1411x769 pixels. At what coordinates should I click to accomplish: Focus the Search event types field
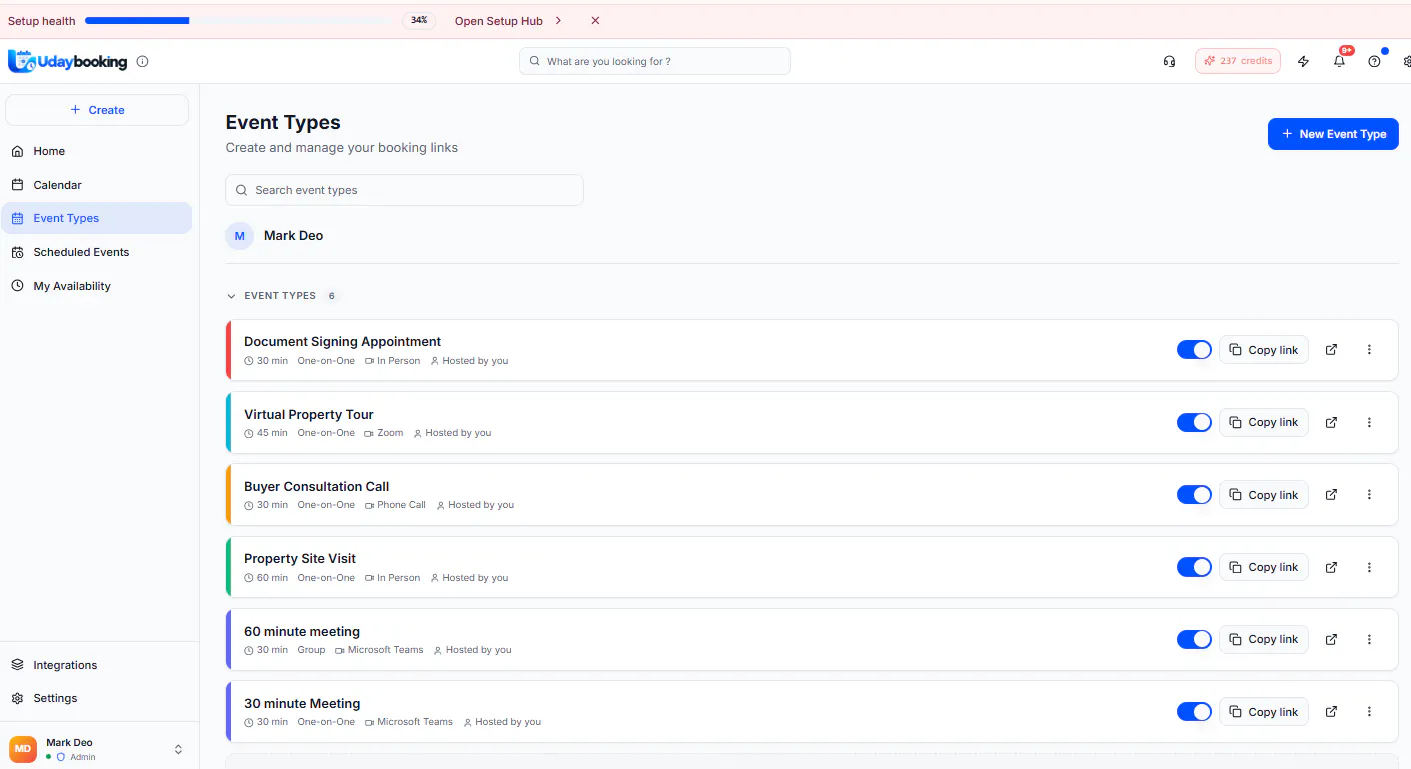[404, 190]
